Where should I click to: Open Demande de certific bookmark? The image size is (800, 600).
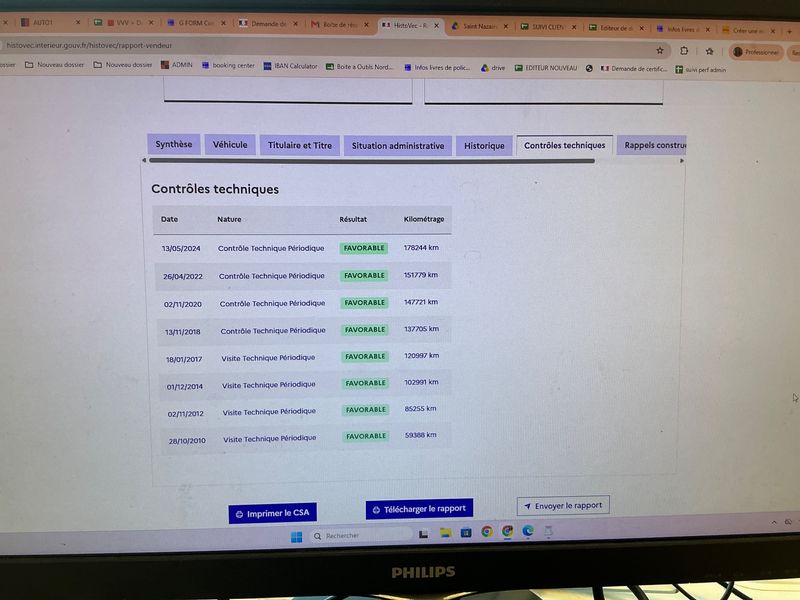coord(634,68)
